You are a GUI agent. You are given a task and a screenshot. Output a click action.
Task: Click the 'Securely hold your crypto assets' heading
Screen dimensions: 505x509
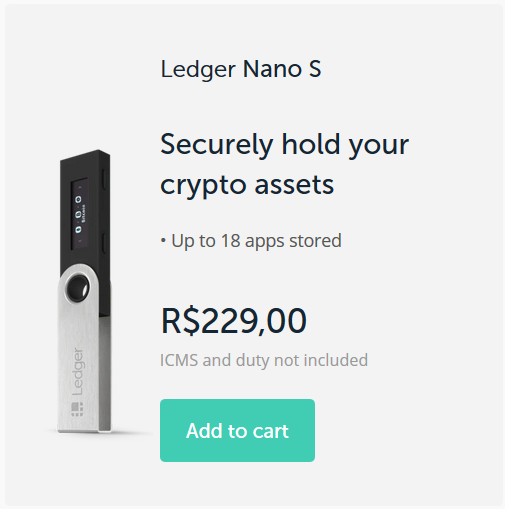point(285,164)
